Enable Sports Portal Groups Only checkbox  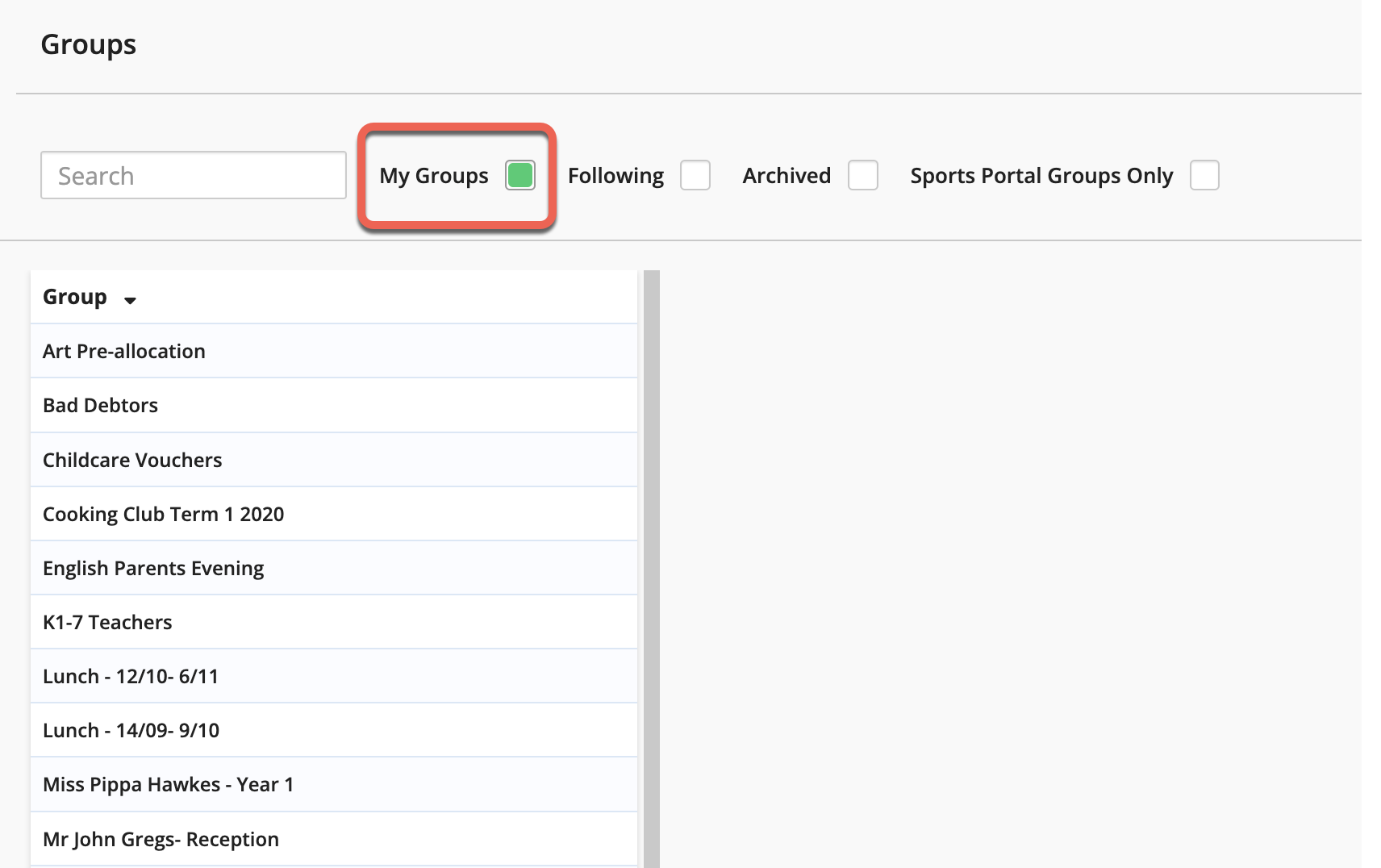1204,175
